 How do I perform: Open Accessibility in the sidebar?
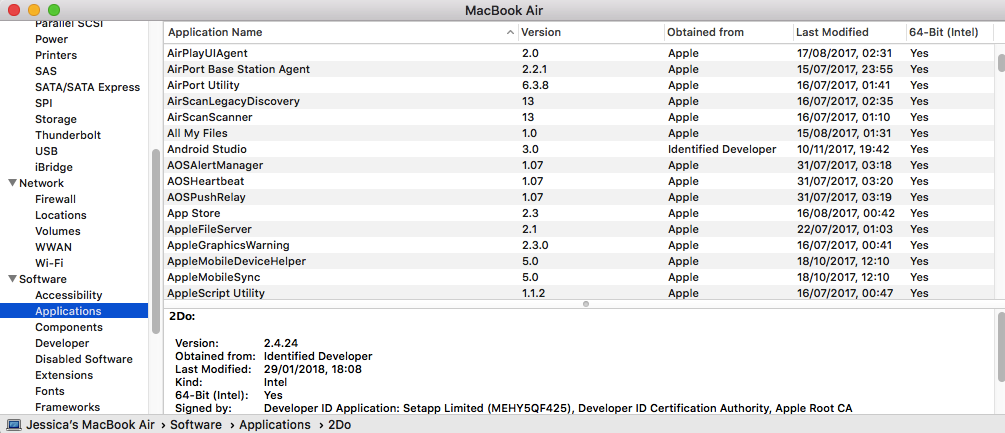[x=69, y=295]
